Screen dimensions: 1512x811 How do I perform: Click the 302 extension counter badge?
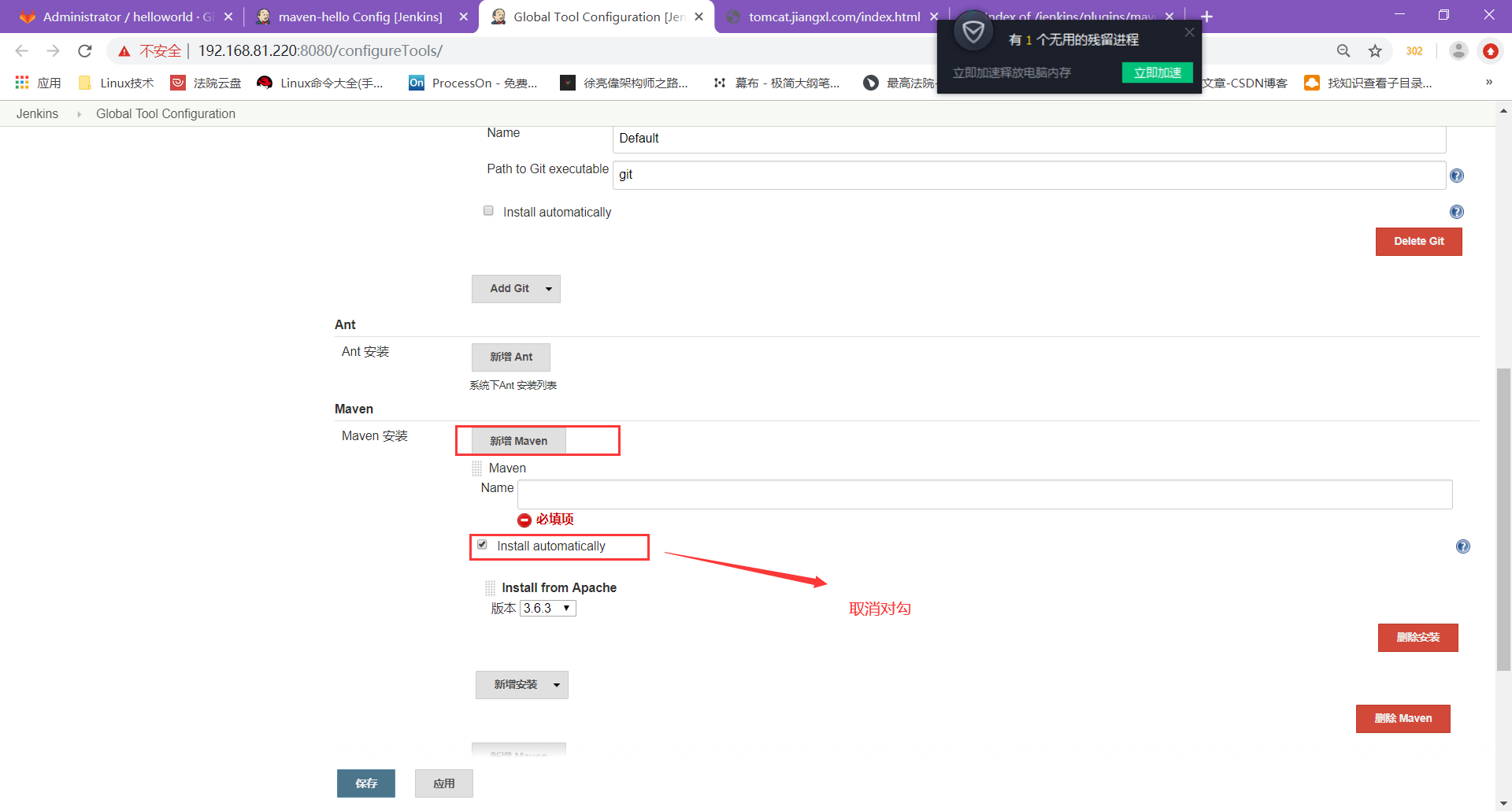click(1414, 51)
